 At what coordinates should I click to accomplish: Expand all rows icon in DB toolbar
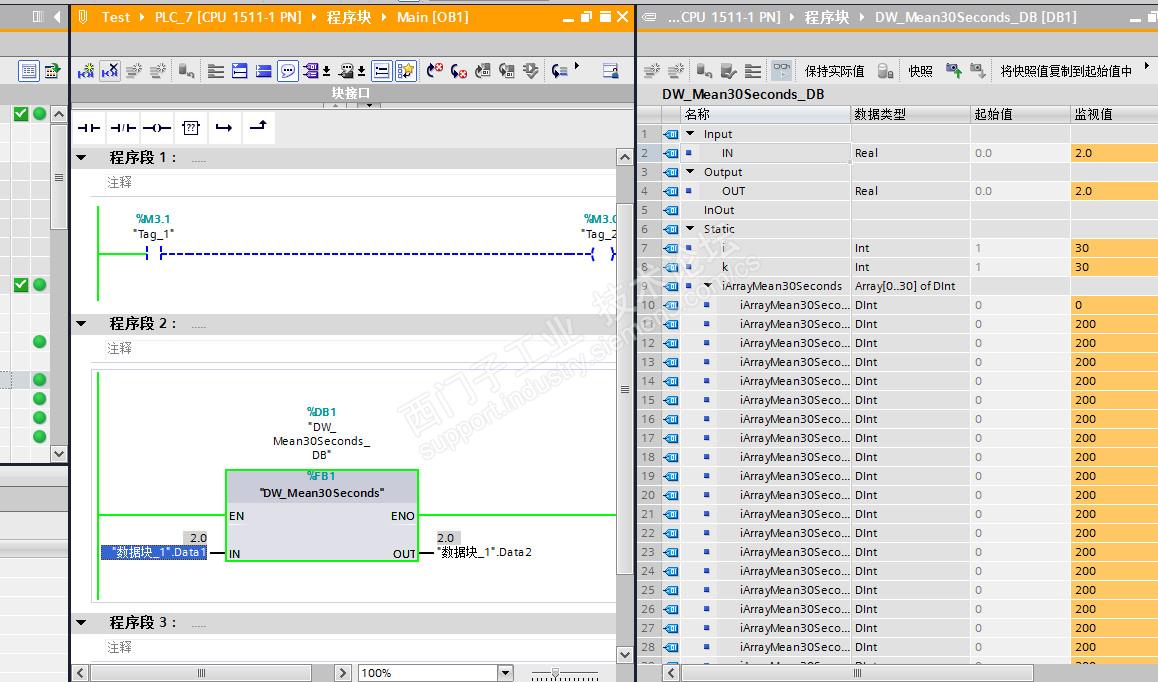[753, 71]
